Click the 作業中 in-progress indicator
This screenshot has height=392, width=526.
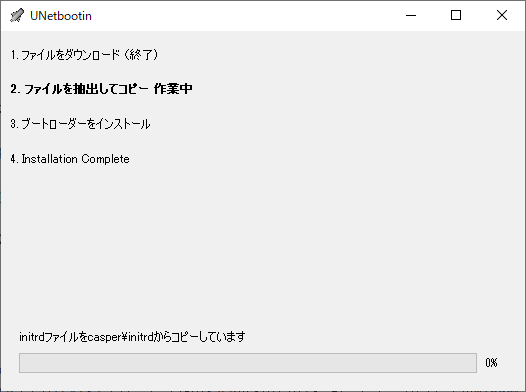[173, 89]
